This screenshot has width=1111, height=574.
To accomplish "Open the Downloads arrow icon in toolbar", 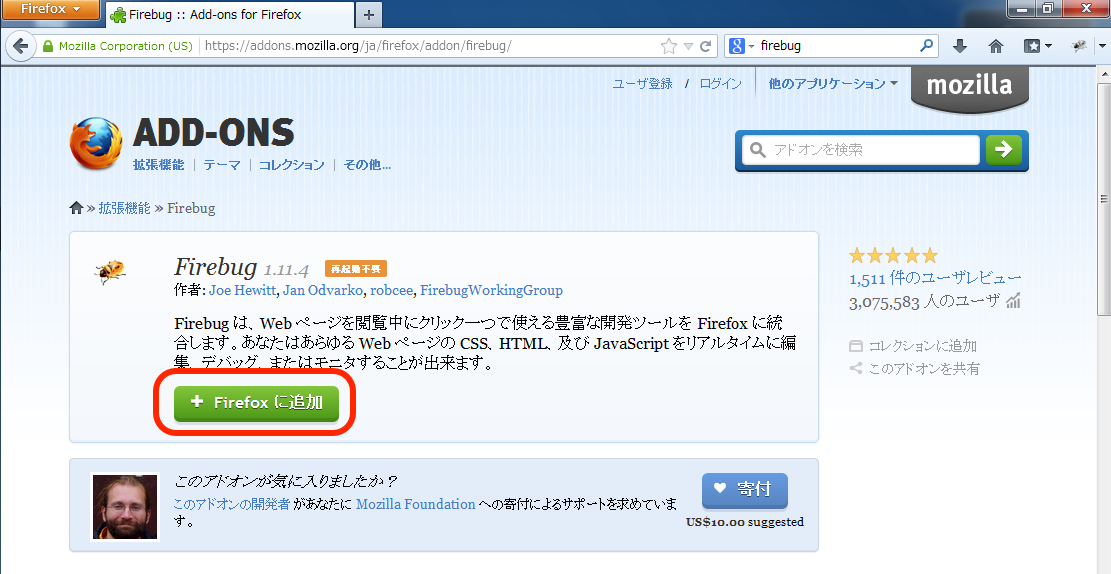I will [960, 46].
